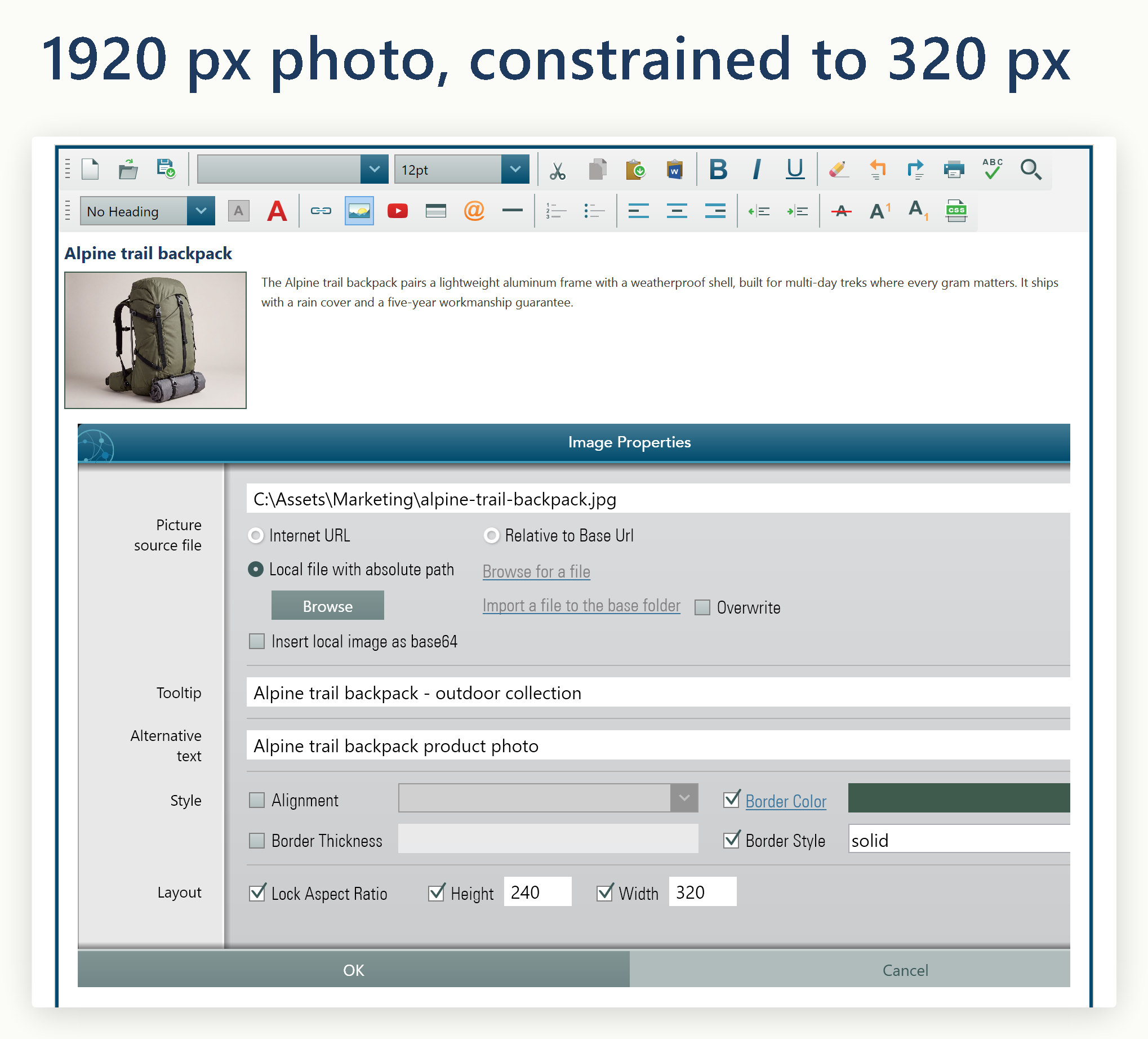The width and height of the screenshot is (1148, 1039).
Task: Toggle italic formatting
Action: pos(756,169)
